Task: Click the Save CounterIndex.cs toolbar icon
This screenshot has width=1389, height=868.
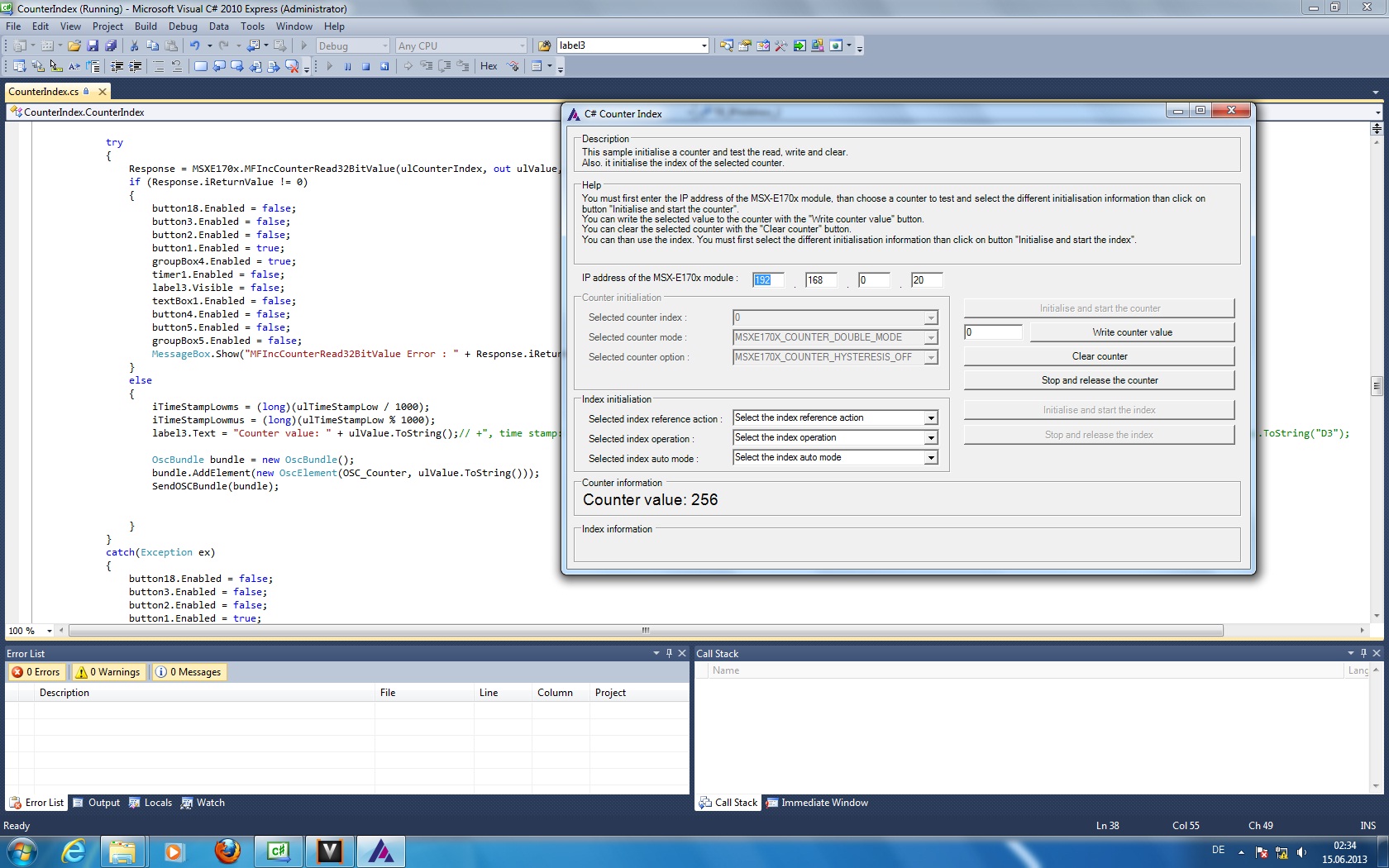Action: pos(93,46)
